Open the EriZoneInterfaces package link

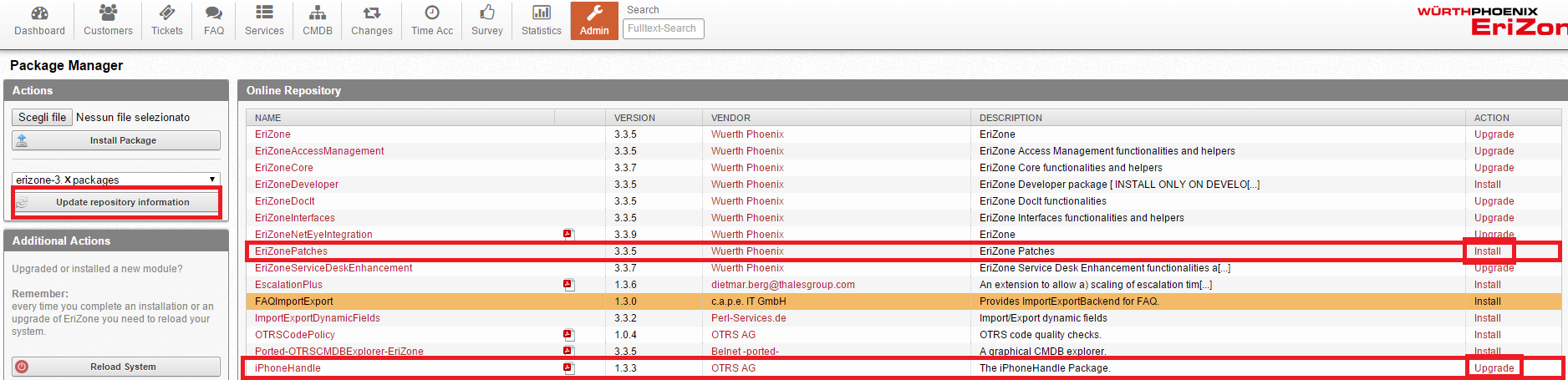(295, 218)
